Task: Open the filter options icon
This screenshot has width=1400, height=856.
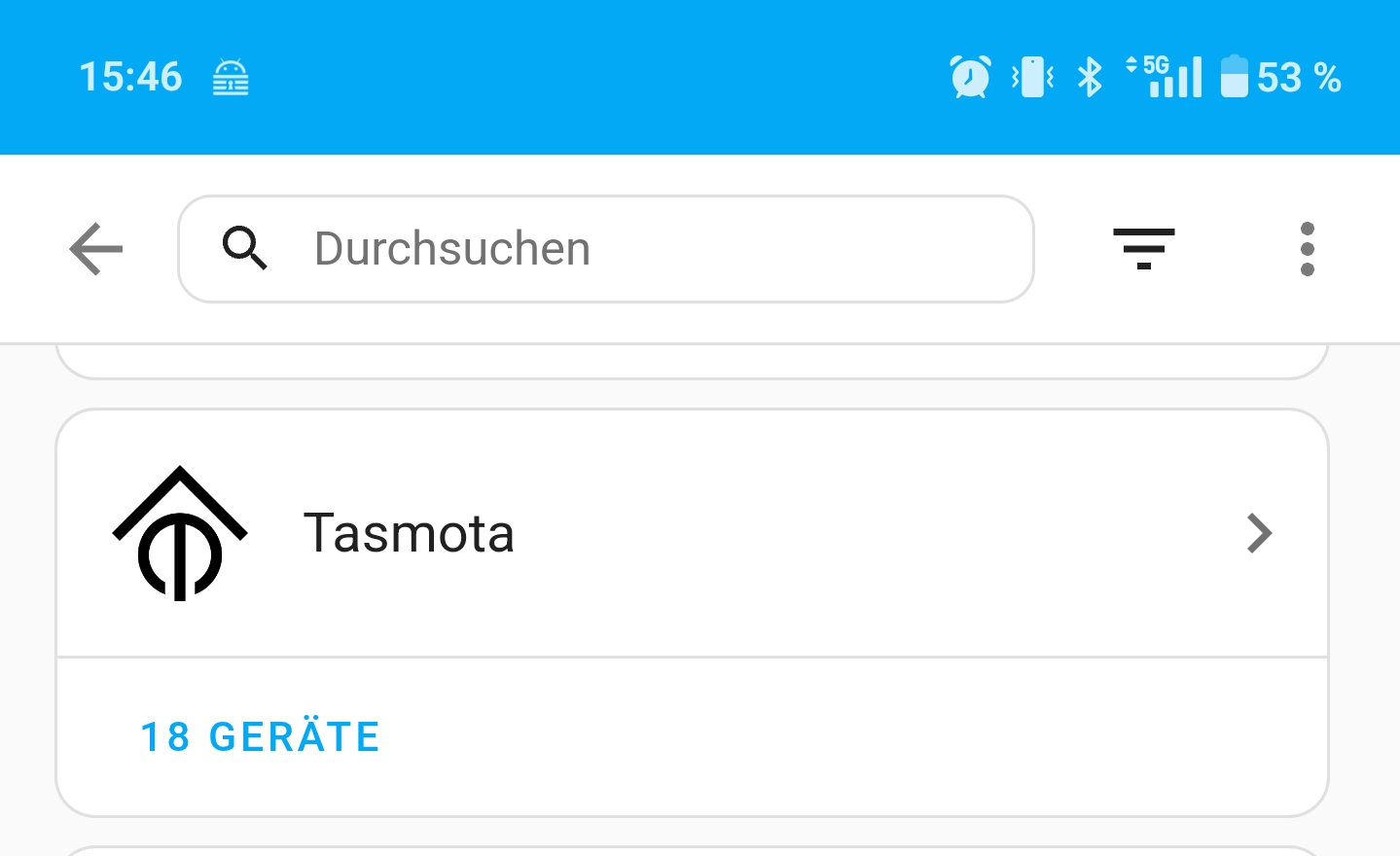Action: tap(1143, 249)
